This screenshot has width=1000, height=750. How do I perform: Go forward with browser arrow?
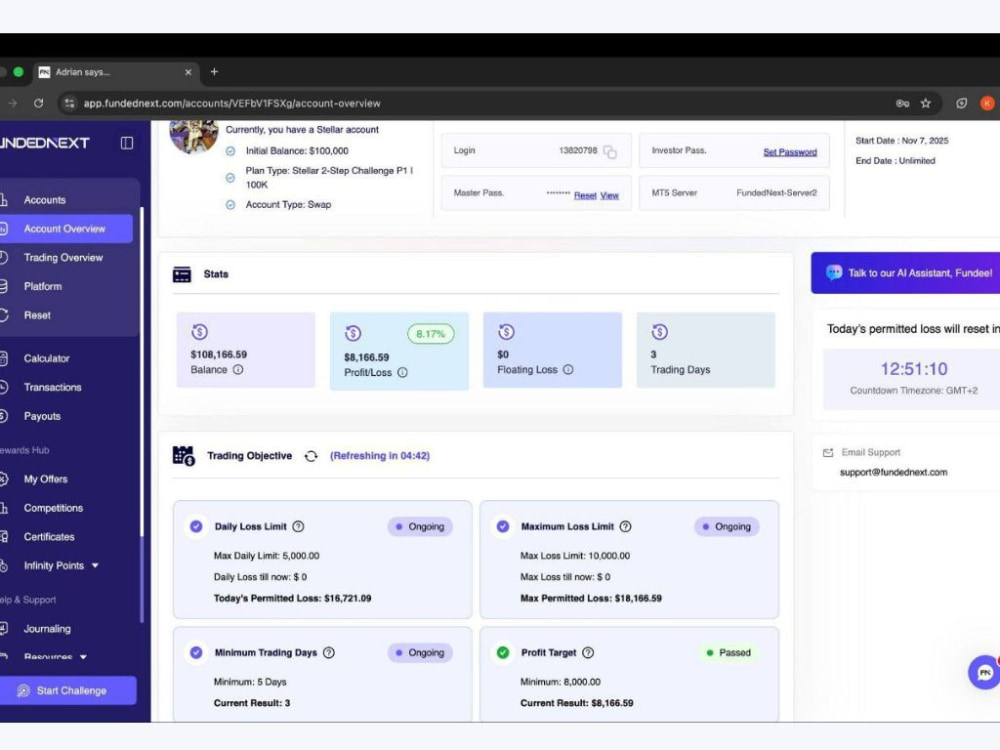[x=12, y=103]
